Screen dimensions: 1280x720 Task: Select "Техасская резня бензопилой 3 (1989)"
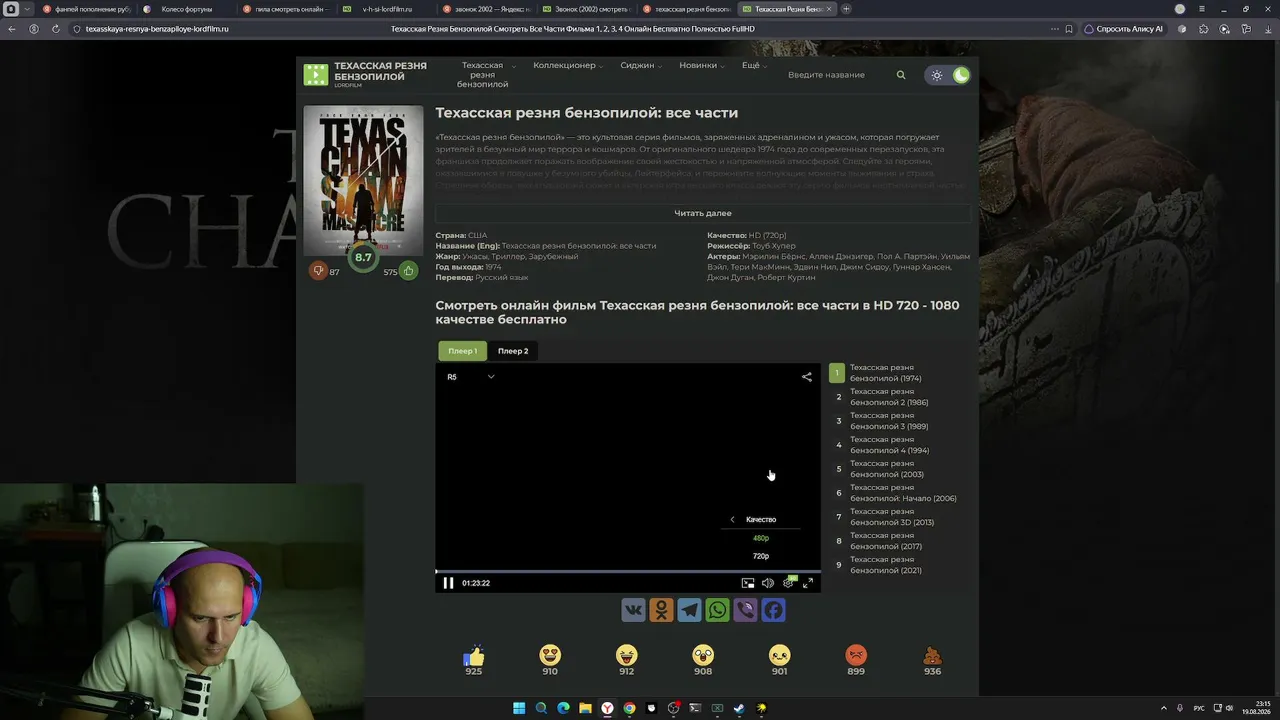[888, 421]
